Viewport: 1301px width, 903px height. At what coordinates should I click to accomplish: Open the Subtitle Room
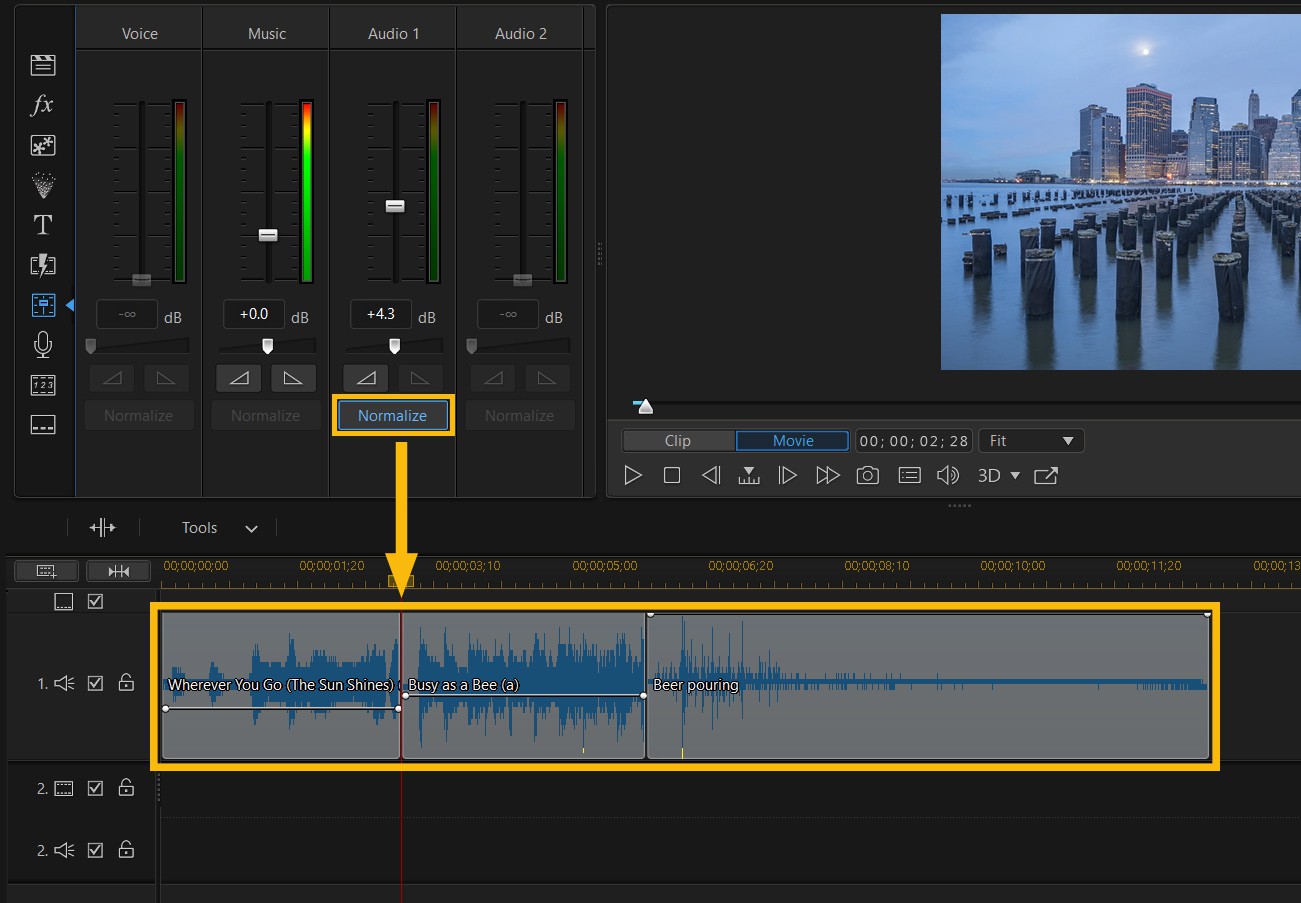pyautogui.click(x=42, y=424)
